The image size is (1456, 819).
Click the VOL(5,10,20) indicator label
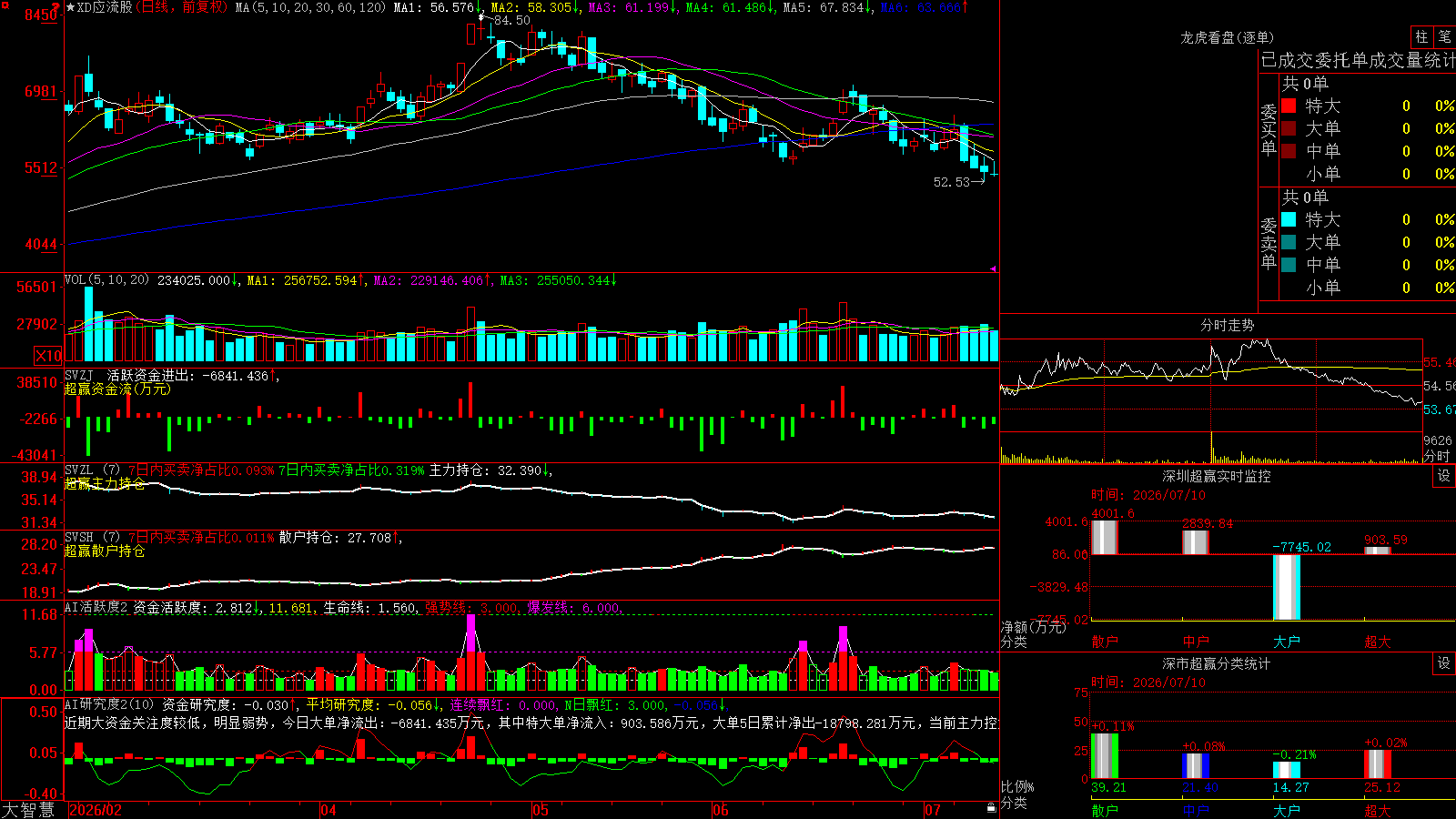pos(106,280)
